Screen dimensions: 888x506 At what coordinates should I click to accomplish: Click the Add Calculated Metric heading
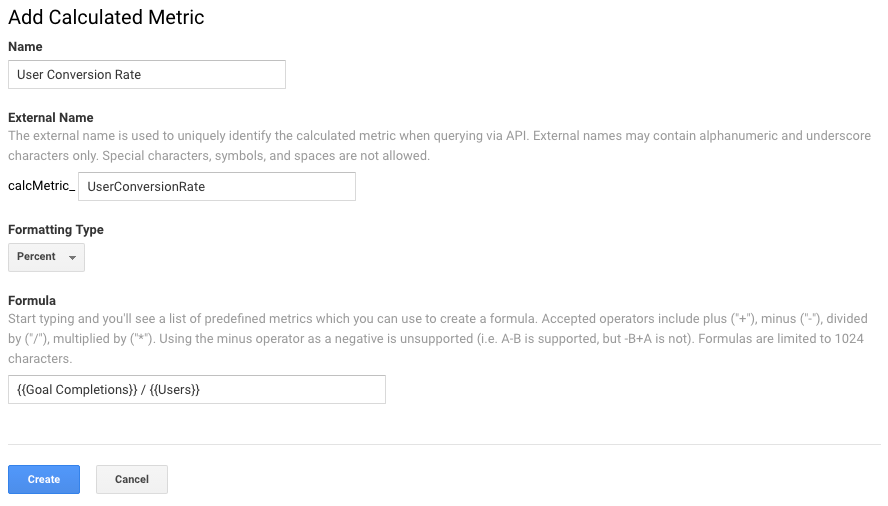[106, 18]
